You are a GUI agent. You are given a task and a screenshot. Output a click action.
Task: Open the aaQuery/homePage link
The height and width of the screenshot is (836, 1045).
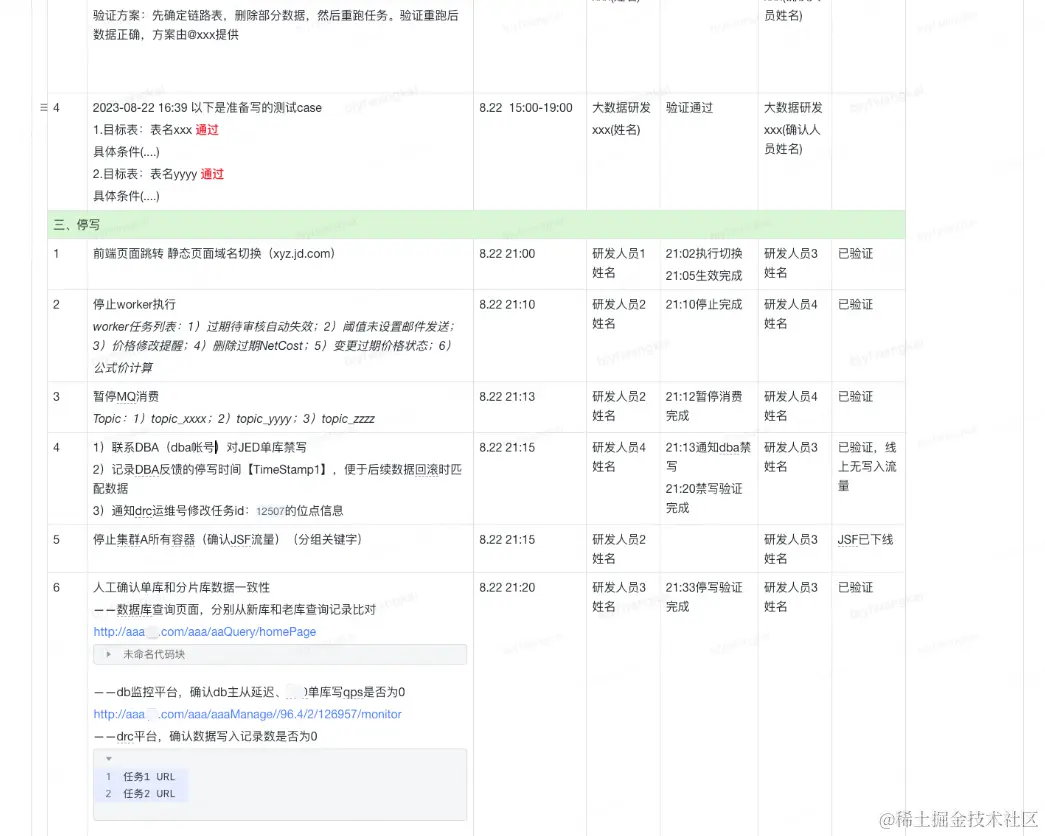205,631
